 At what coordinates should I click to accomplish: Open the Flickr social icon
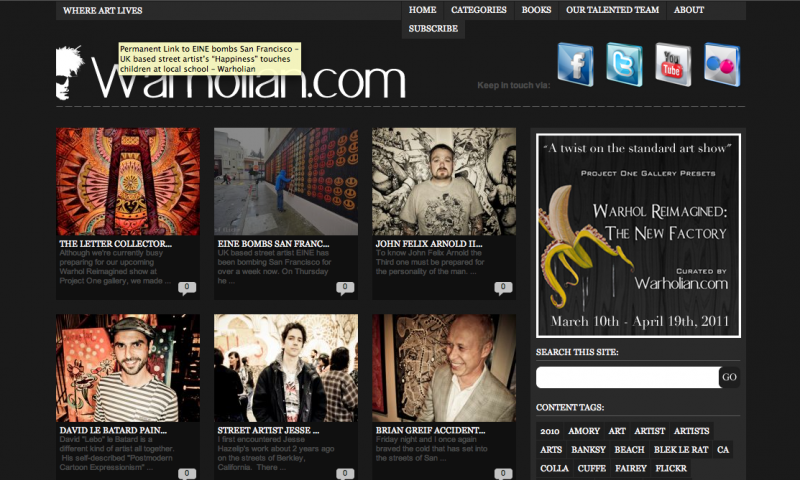pyautogui.click(x=722, y=65)
